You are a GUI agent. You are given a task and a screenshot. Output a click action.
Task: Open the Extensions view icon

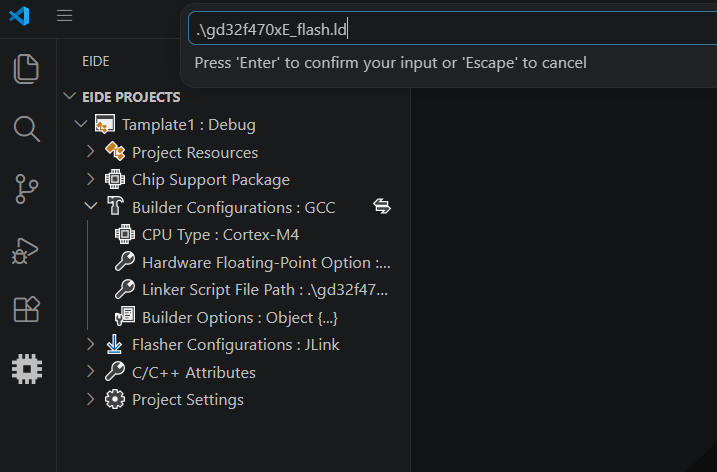coord(27,309)
